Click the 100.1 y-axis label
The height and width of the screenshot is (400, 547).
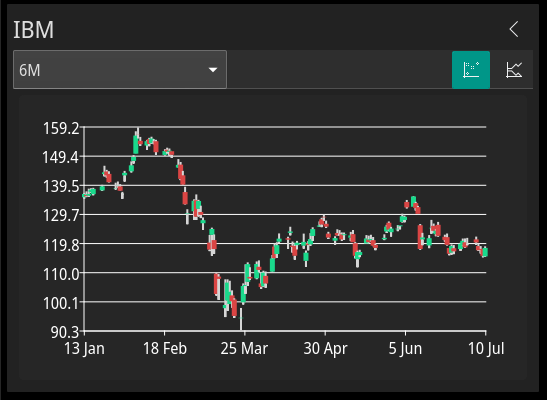[x=61, y=303]
